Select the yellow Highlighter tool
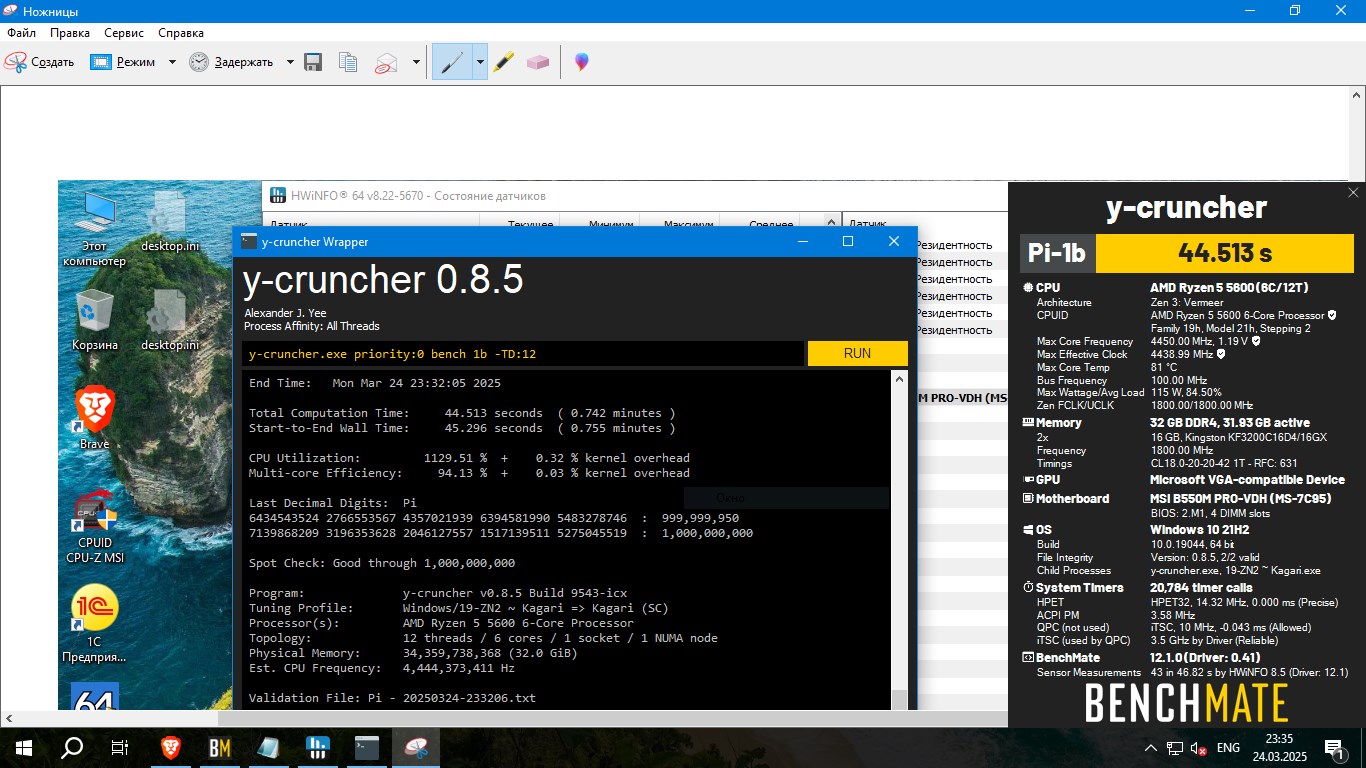The height and width of the screenshot is (768, 1366). (x=503, y=62)
